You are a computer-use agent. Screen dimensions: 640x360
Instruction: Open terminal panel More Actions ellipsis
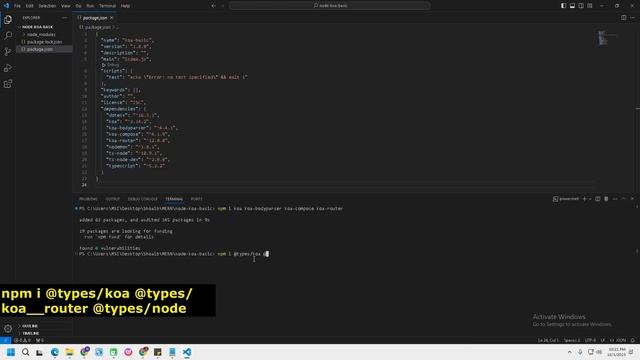pos(615,199)
